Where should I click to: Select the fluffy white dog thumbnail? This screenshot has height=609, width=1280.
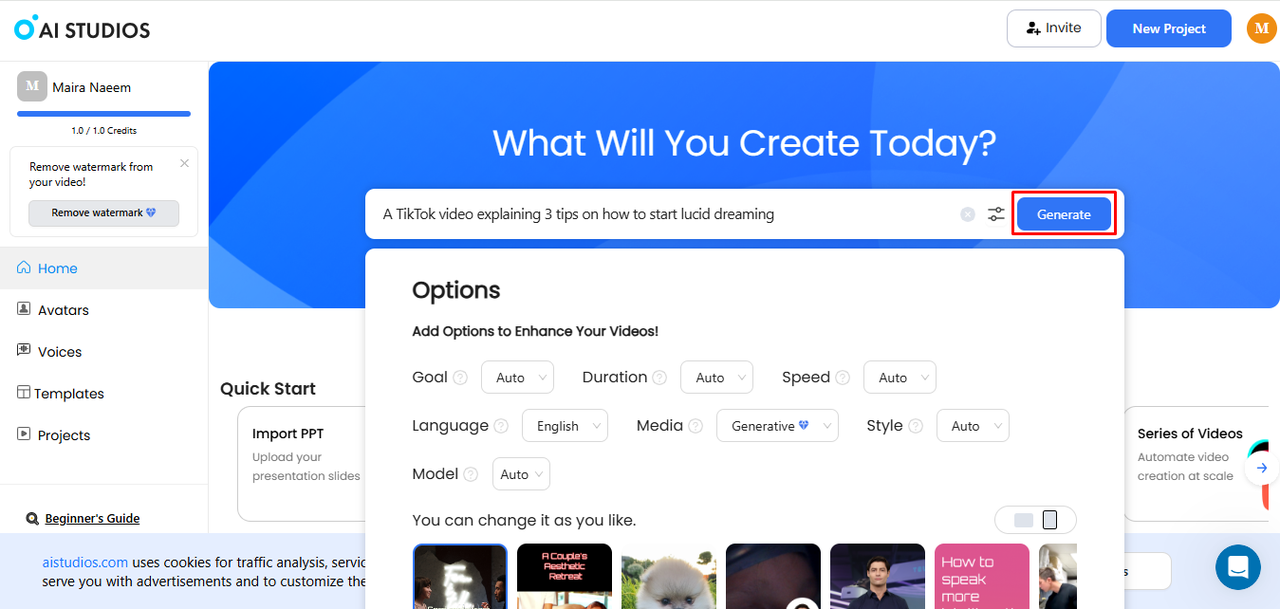668,576
